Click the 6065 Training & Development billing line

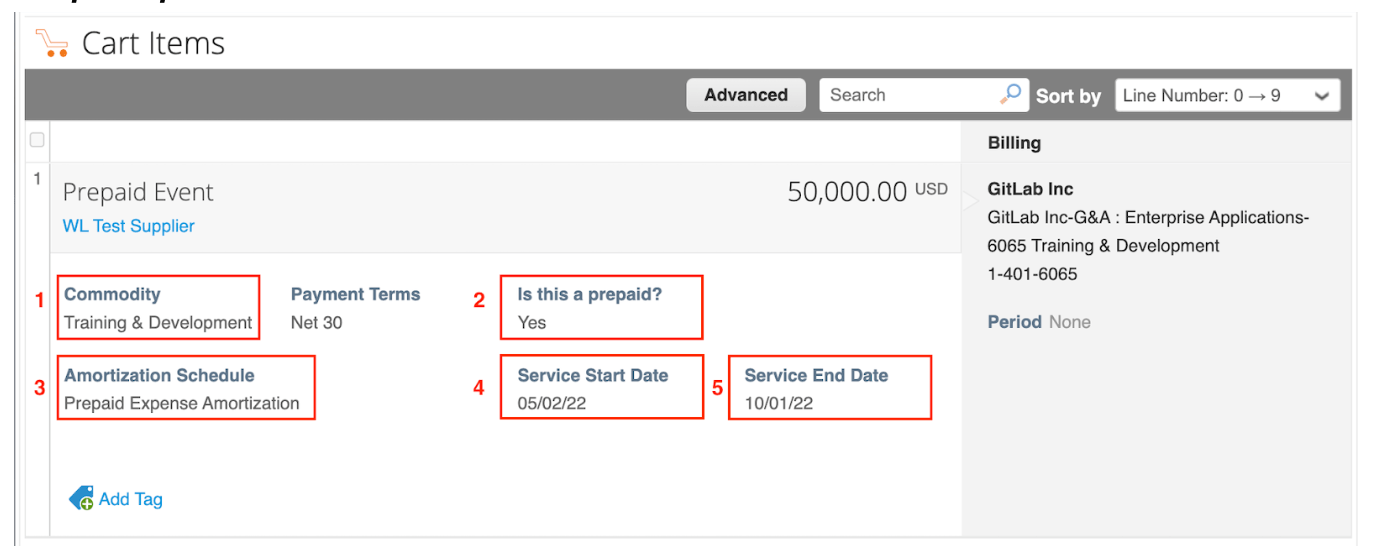click(x=1104, y=246)
